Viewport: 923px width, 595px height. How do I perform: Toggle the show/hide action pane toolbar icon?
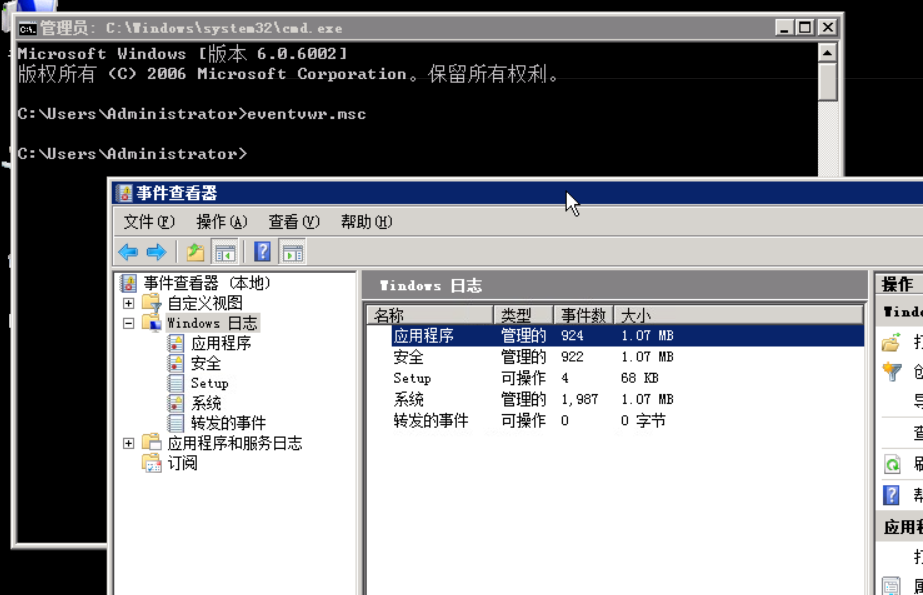coord(293,252)
